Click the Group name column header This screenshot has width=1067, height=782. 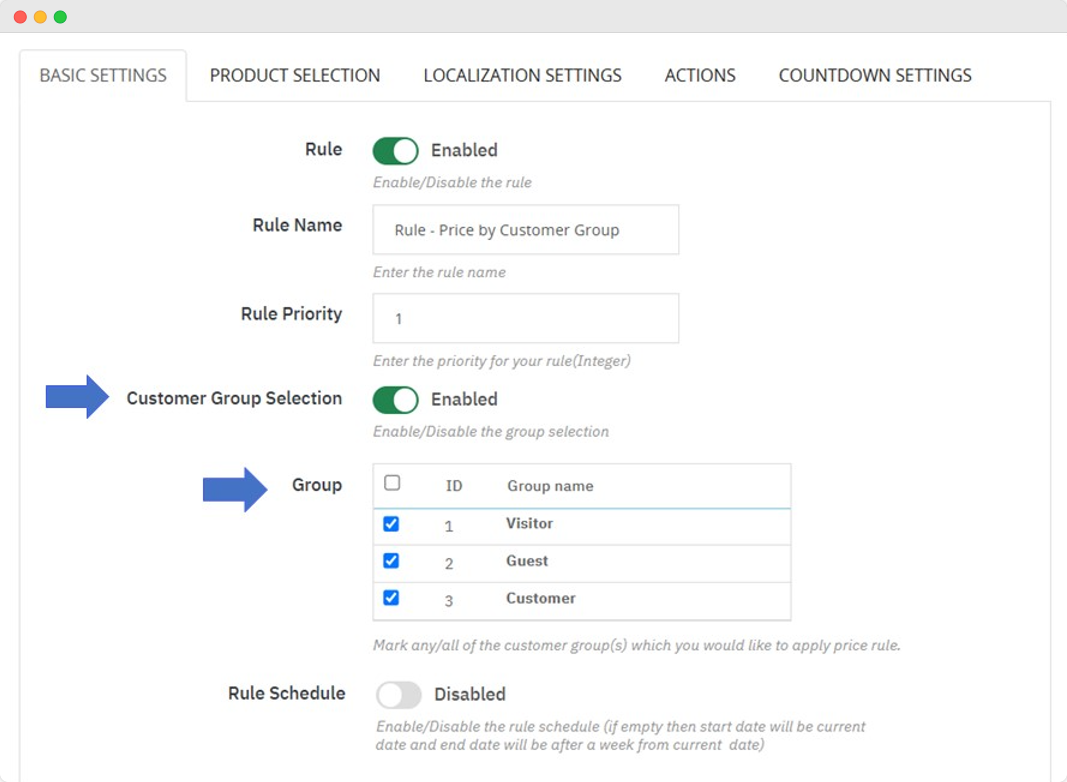pos(550,486)
